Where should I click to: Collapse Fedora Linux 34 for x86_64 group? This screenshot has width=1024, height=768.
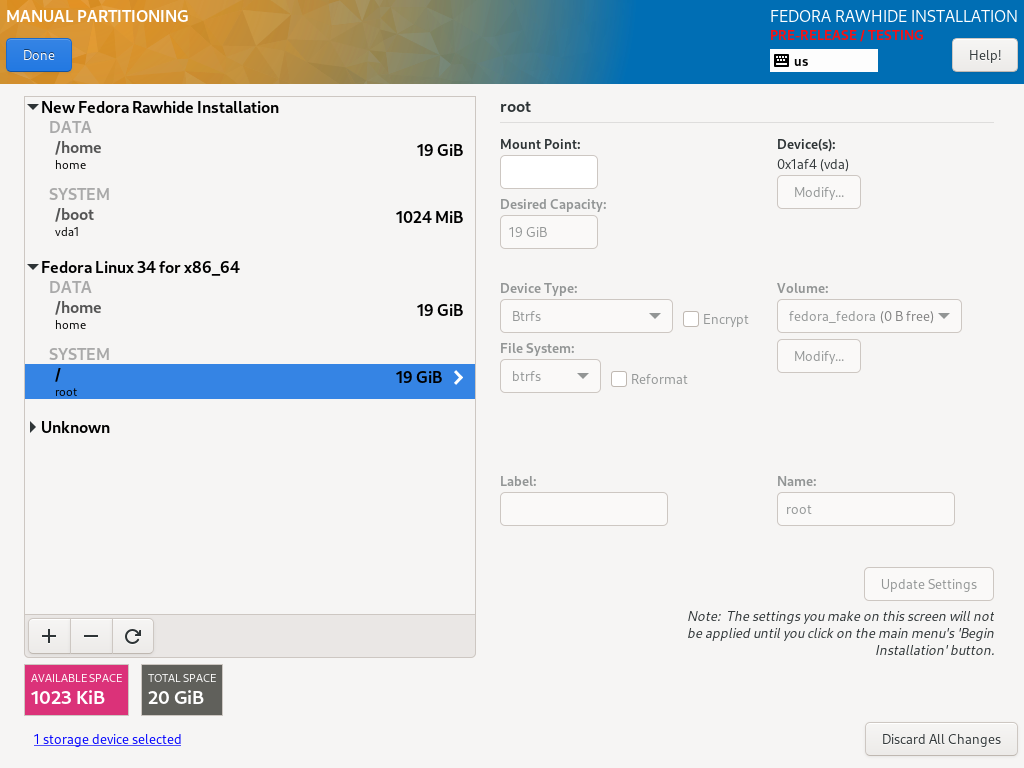click(33, 267)
